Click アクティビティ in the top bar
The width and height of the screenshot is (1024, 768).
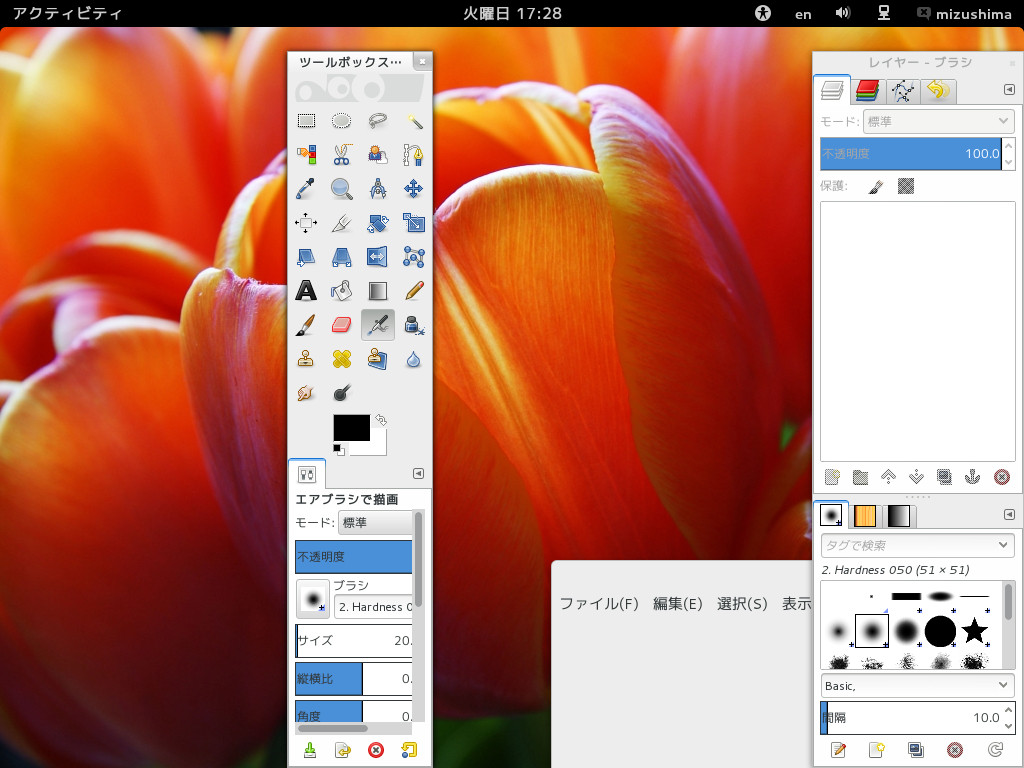pos(67,14)
